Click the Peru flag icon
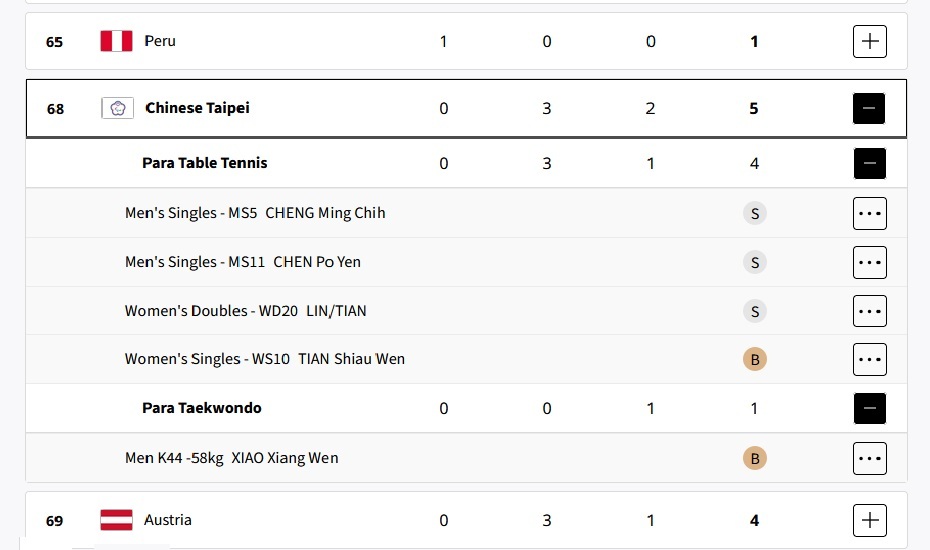 116,42
